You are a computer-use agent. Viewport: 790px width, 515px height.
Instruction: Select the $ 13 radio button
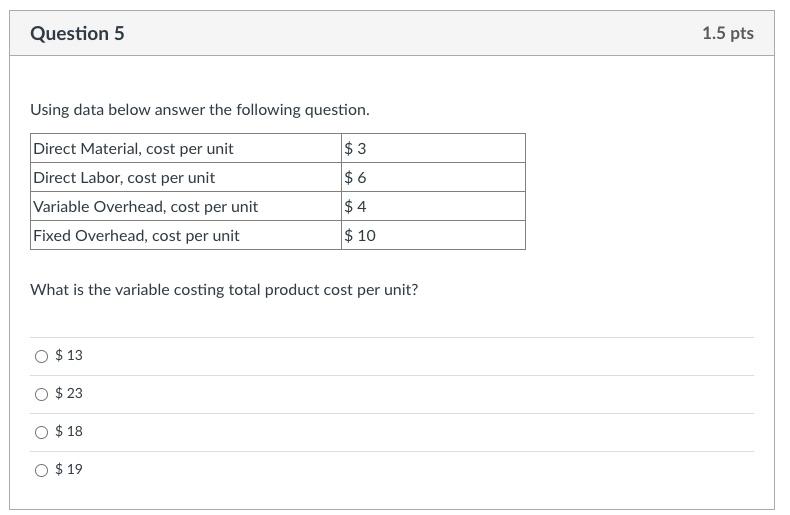(x=41, y=356)
